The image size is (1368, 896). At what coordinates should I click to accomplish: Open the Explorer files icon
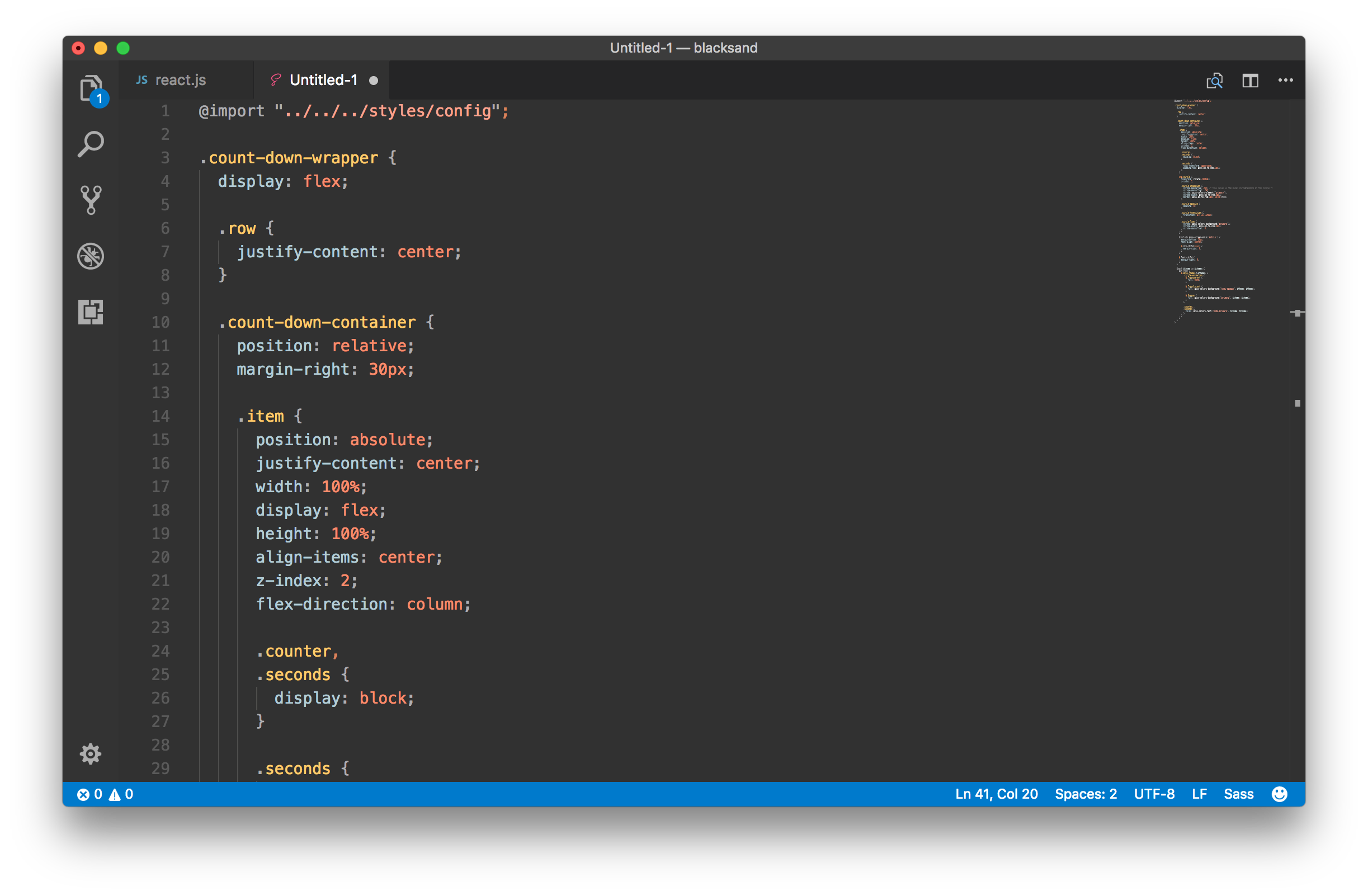[90, 88]
